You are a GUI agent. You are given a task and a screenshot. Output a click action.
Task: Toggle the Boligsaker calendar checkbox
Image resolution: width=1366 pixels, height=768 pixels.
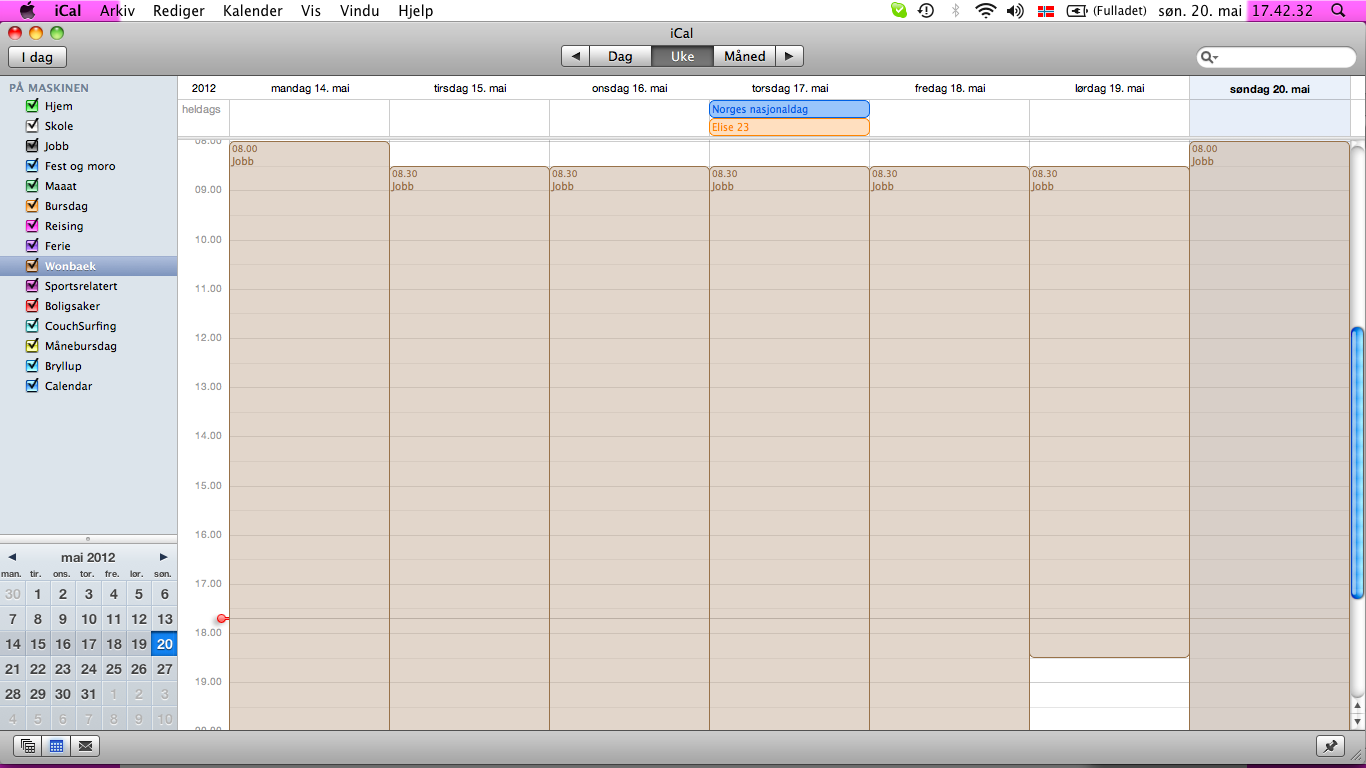[x=32, y=306]
